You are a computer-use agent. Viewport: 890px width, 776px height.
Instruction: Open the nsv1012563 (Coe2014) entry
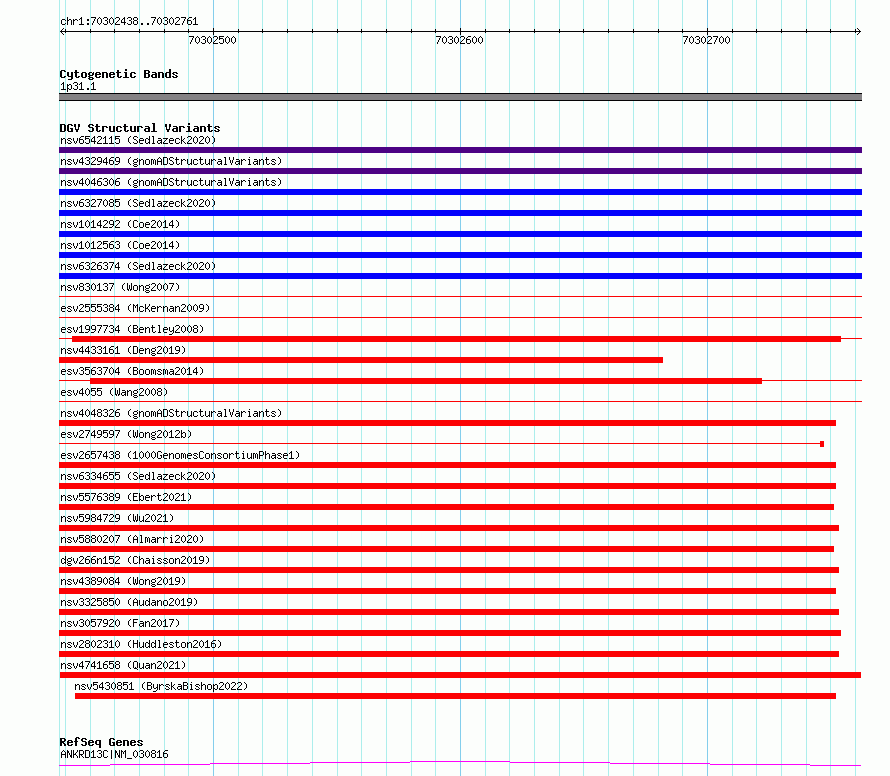120,245
